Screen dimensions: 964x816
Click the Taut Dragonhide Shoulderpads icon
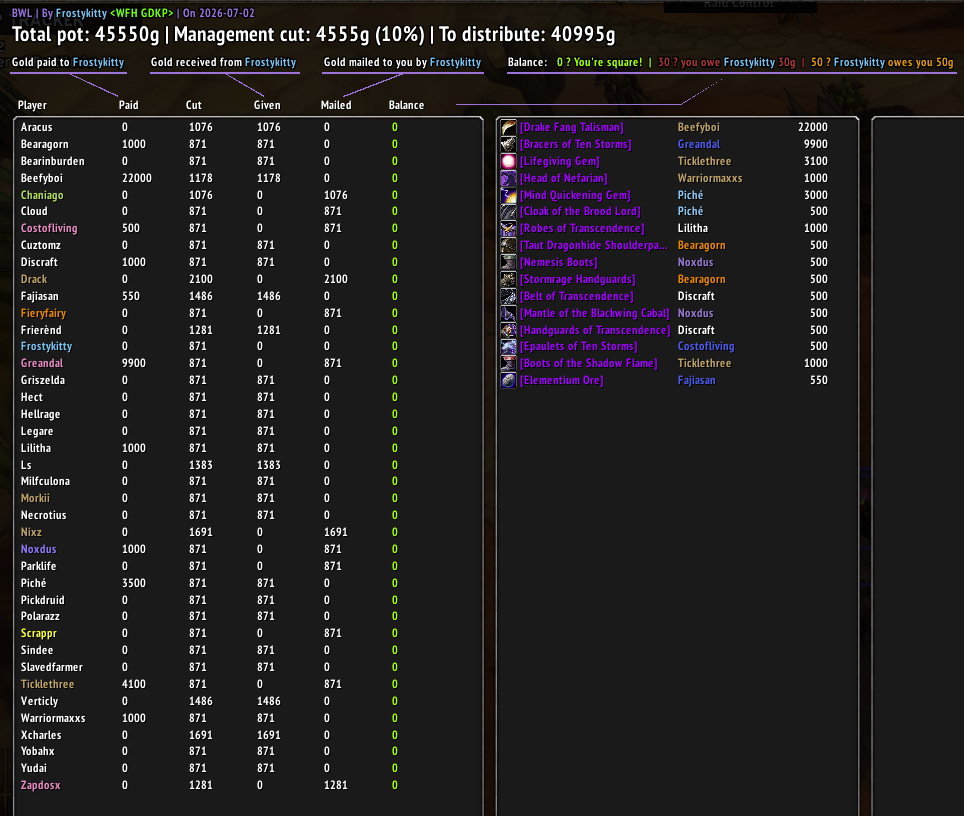pyautogui.click(x=508, y=245)
